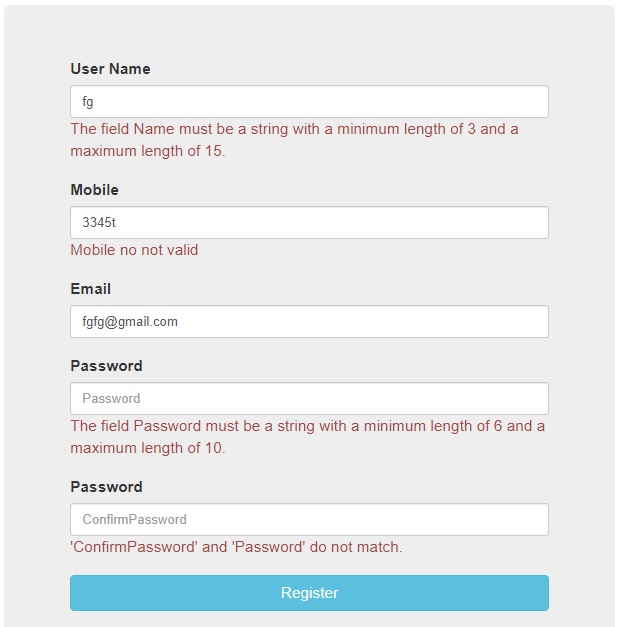Click the 'User Name' field label
Image resolution: width=619 pixels, height=627 pixels.
(111, 69)
